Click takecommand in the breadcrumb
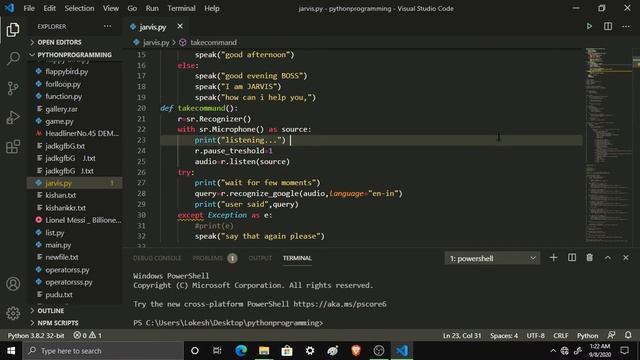Viewport: 640px width, 360px height. point(213,42)
